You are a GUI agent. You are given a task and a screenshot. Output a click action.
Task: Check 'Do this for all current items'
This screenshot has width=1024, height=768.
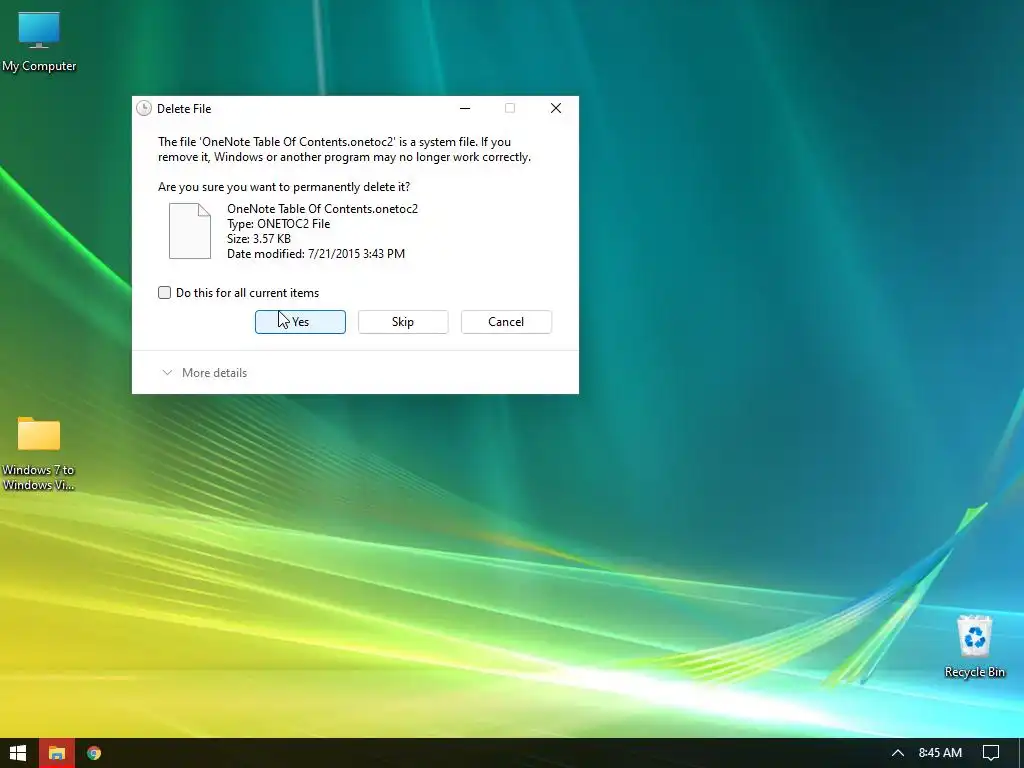[165, 293]
